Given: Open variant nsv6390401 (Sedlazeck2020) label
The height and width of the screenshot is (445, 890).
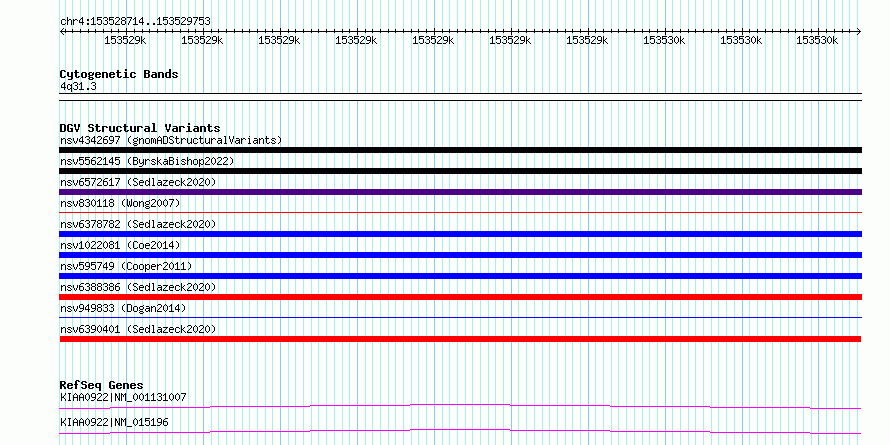Looking at the screenshot, I should pos(138,329).
